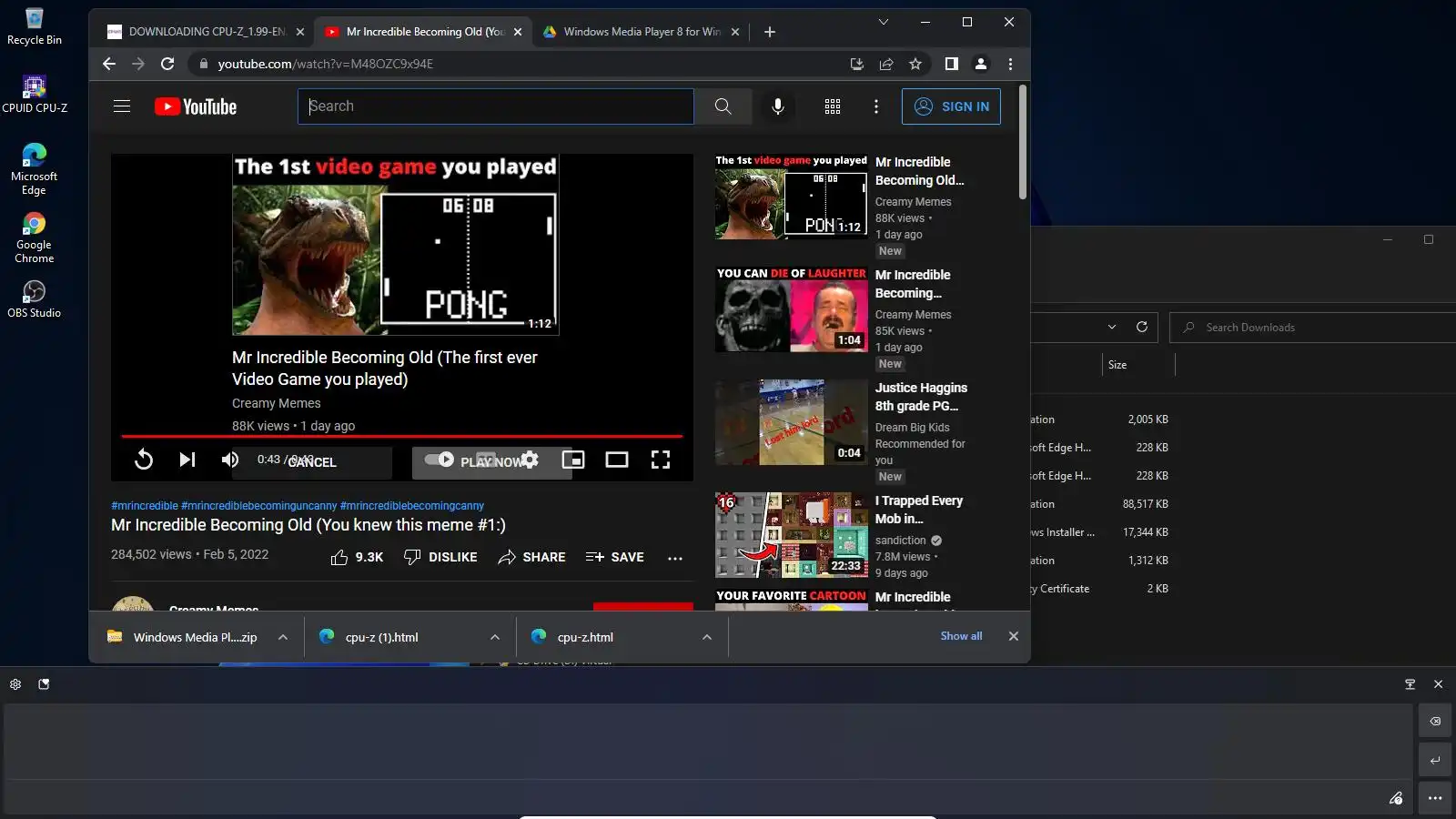Focus the YouTube search box
The width and height of the screenshot is (1456, 819).
pyautogui.click(x=496, y=106)
